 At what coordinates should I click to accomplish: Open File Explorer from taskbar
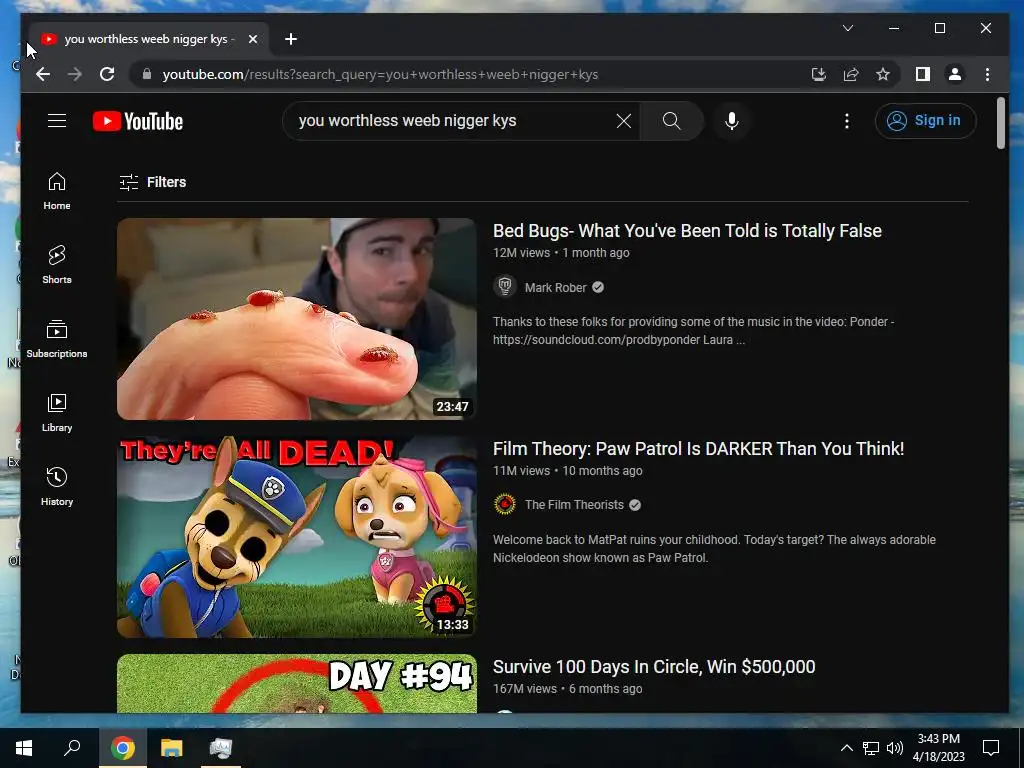click(172, 748)
